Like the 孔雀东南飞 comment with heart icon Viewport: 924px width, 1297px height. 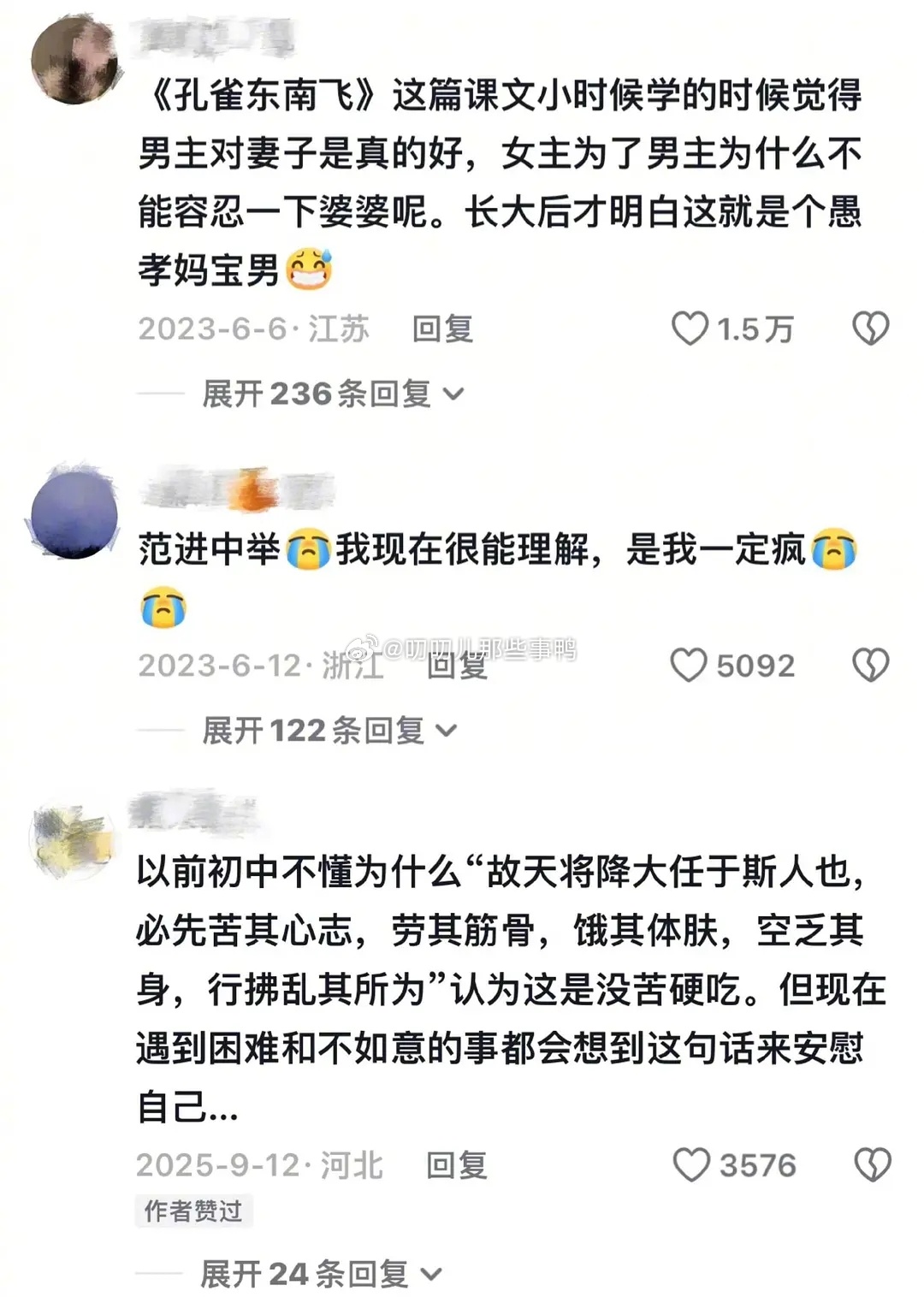(690, 329)
